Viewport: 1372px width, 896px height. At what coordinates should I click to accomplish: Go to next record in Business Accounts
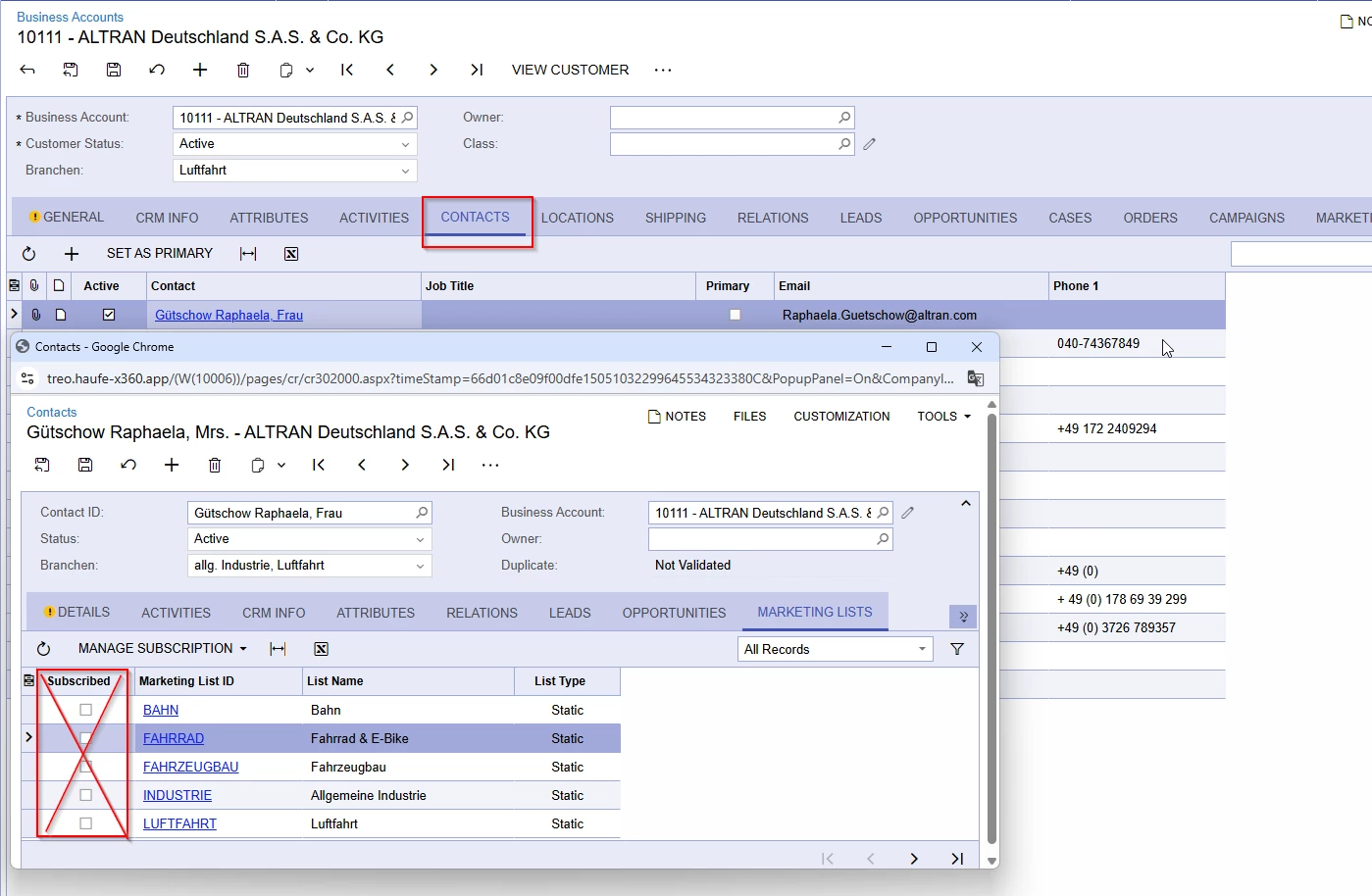click(x=433, y=70)
